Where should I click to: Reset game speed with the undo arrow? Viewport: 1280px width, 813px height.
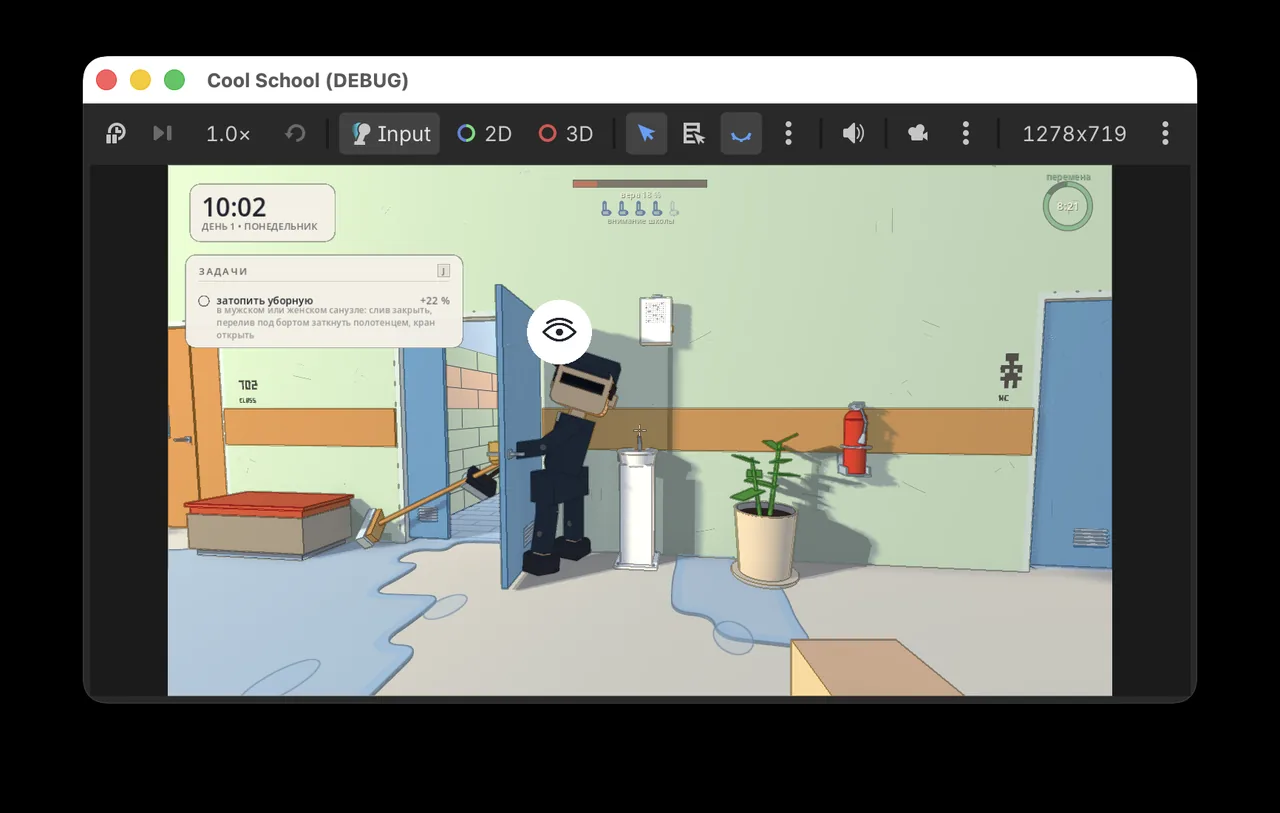click(x=295, y=134)
